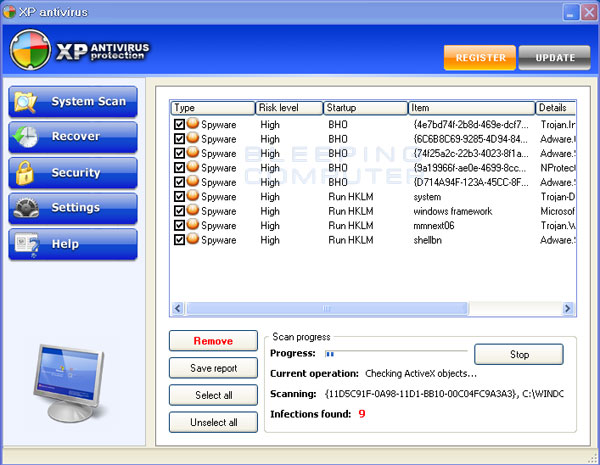Click the title bar XP antivirus icon
The height and width of the screenshot is (465, 600).
coord(9,11)
